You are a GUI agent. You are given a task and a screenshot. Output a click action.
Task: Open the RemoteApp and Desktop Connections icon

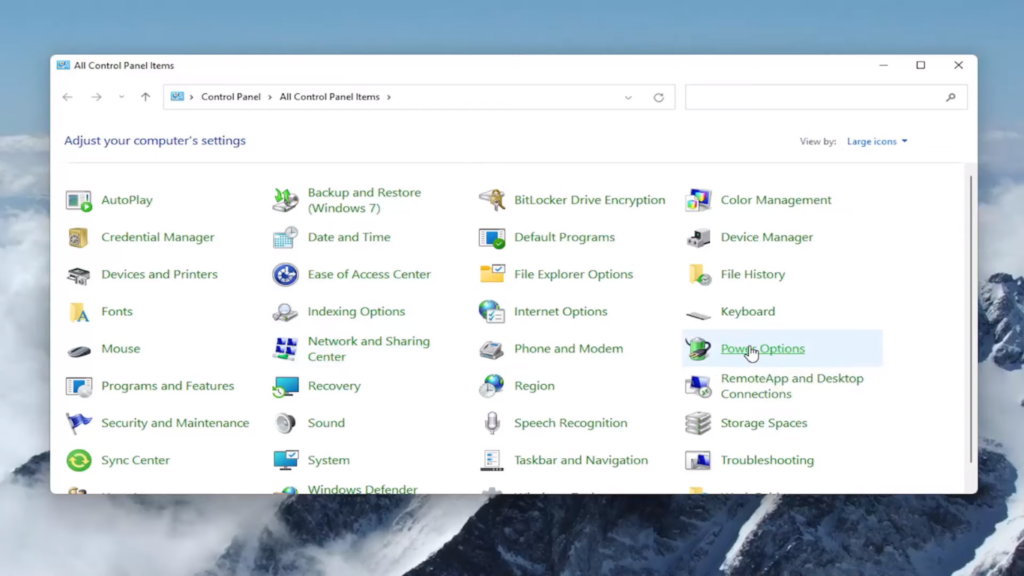click(698, 387)
